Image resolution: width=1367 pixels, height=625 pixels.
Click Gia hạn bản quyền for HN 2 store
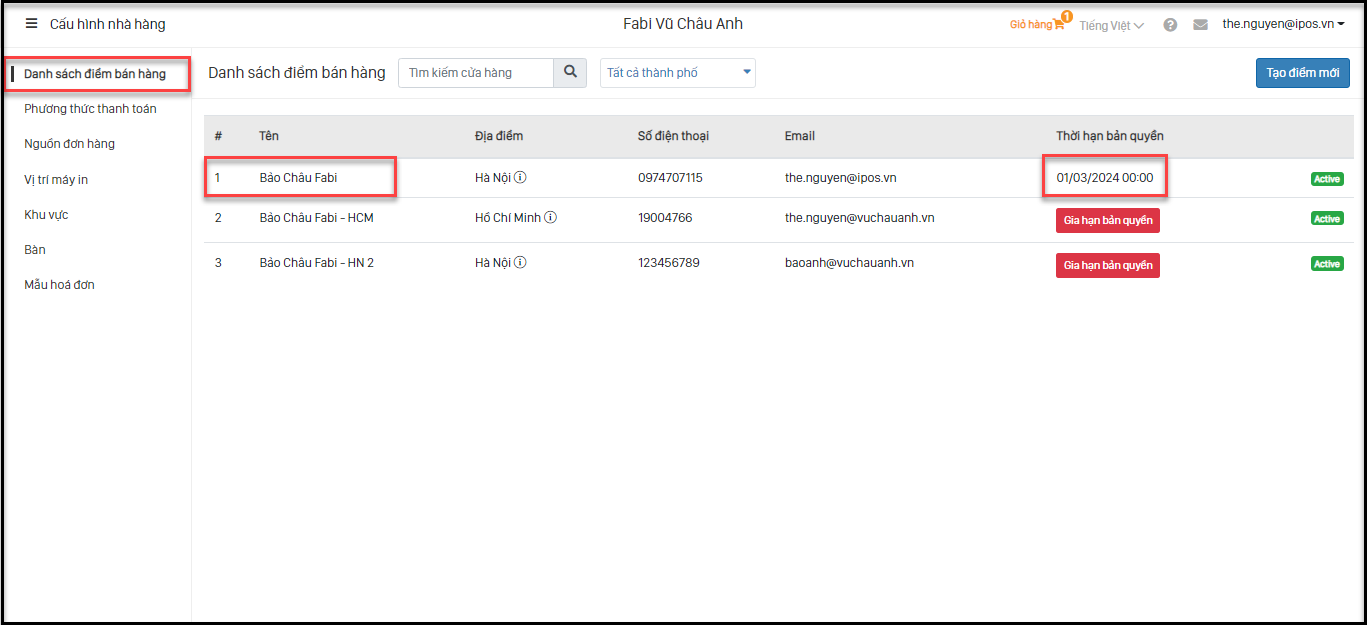coord(1107,265)
